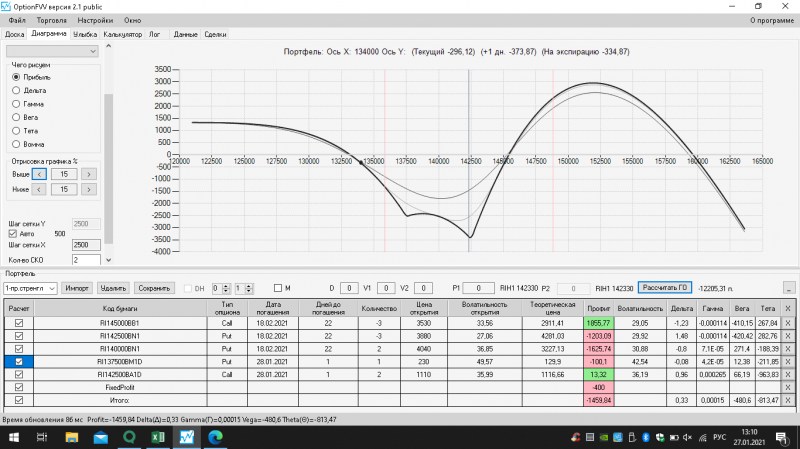The image size is (800, 449).
Task: Increase the Выше cutoff with right arrow
Action: tap(89, 174)
